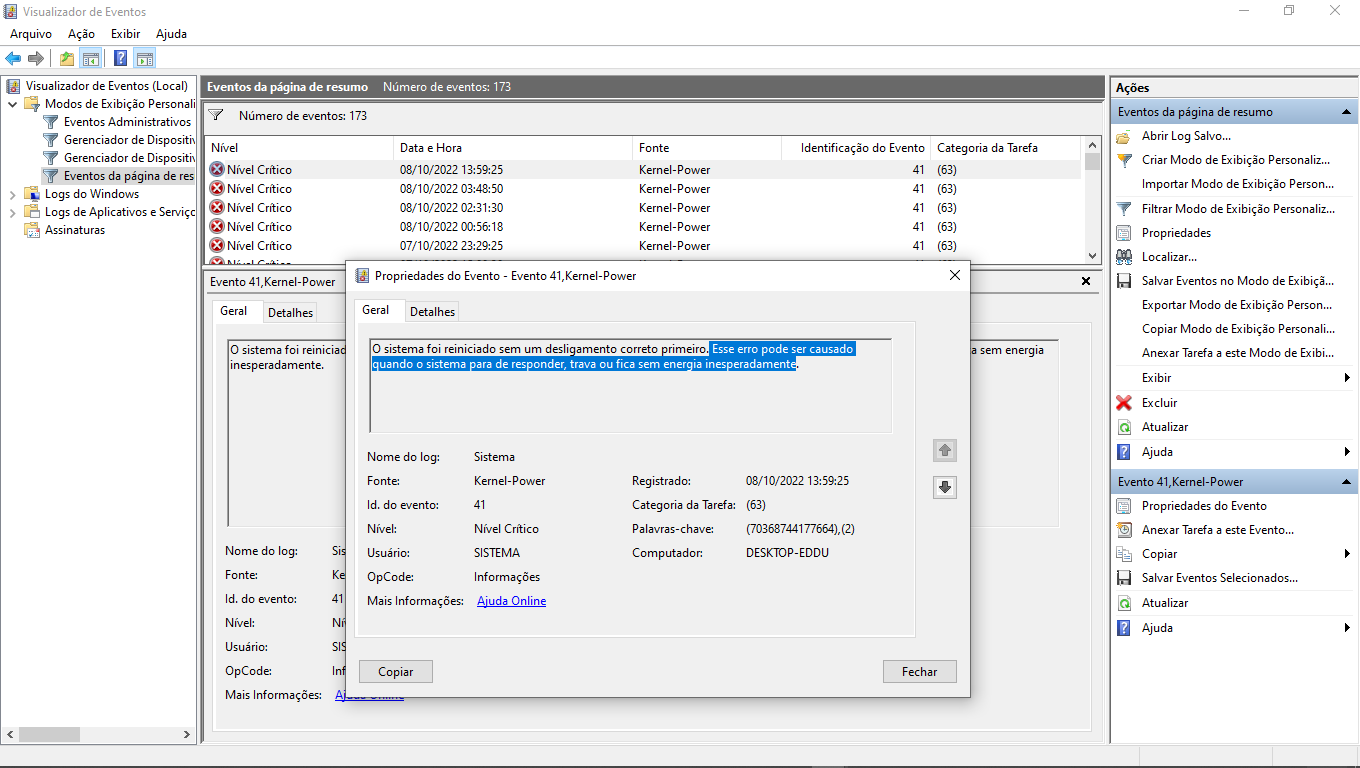Click the Salvar Eventos no Modo floppy icon
This screenshot has height=768, width=1360.
click(x=1124, y=281)
